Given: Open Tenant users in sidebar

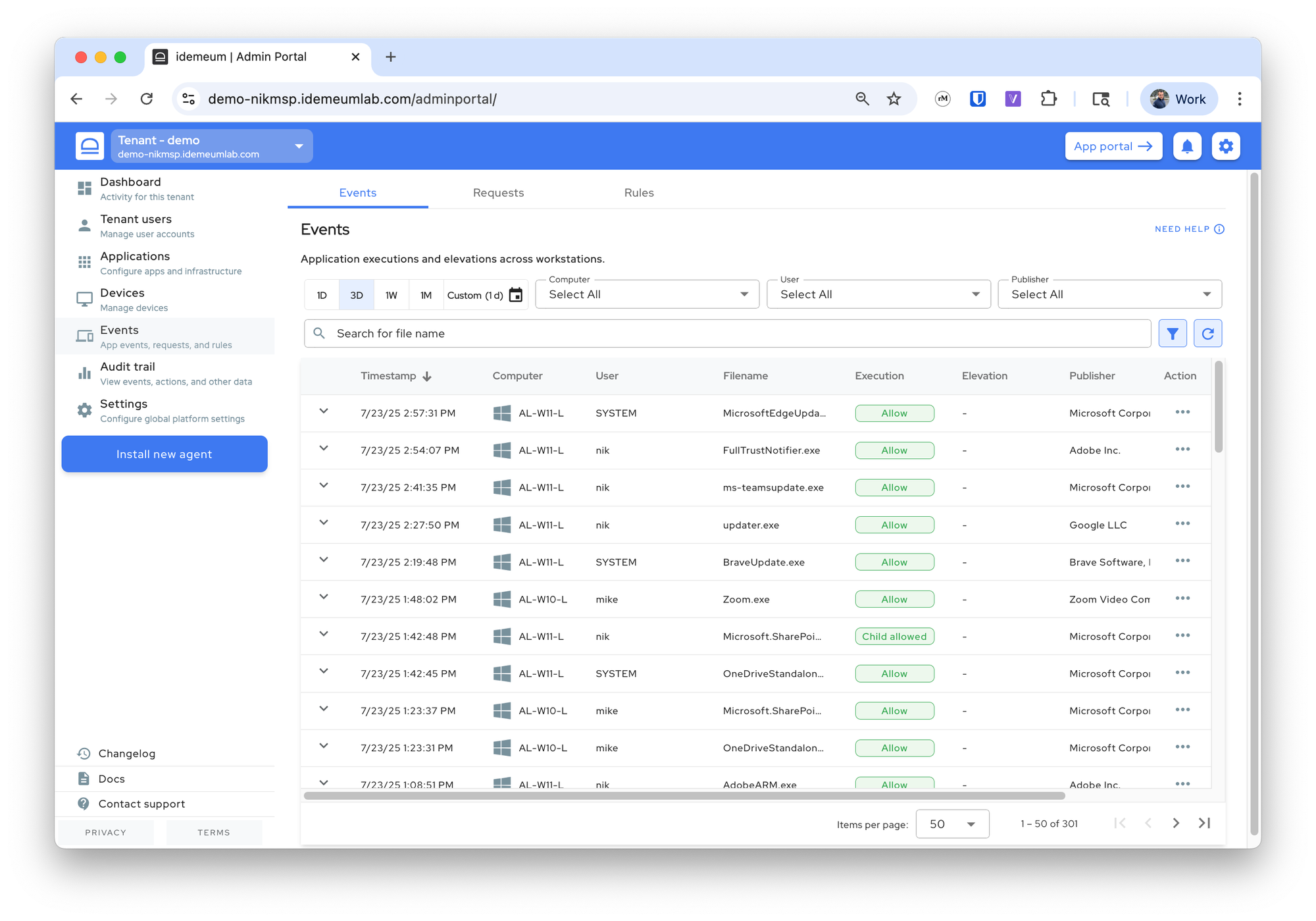Looking at the screenshot, I should click(x=166, y=226).
